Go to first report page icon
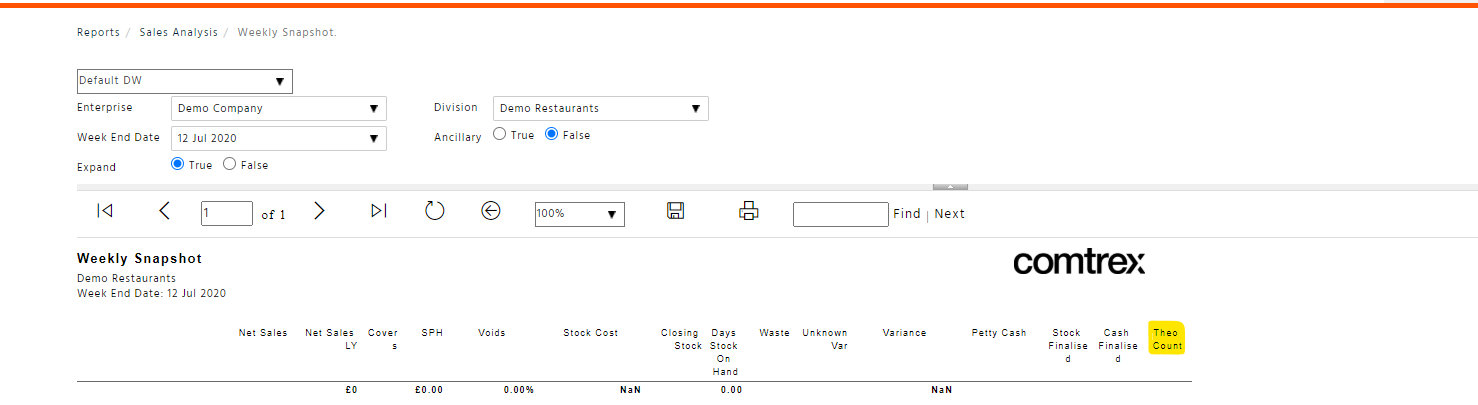Image resolution: width=1478 pixels, height=405 pixels. coord(105,211)
